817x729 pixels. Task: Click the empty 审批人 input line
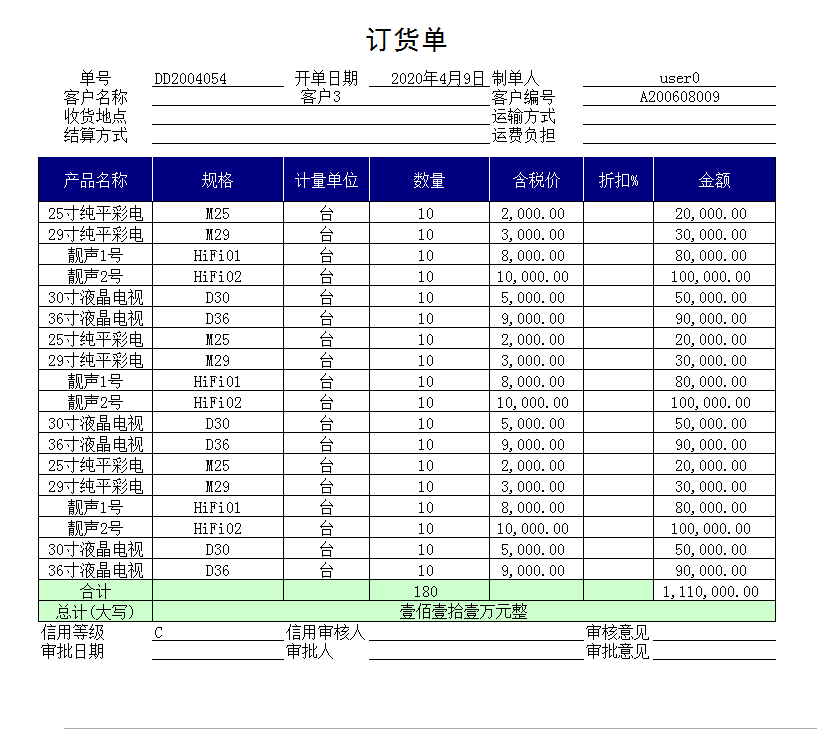pos(476,651)
